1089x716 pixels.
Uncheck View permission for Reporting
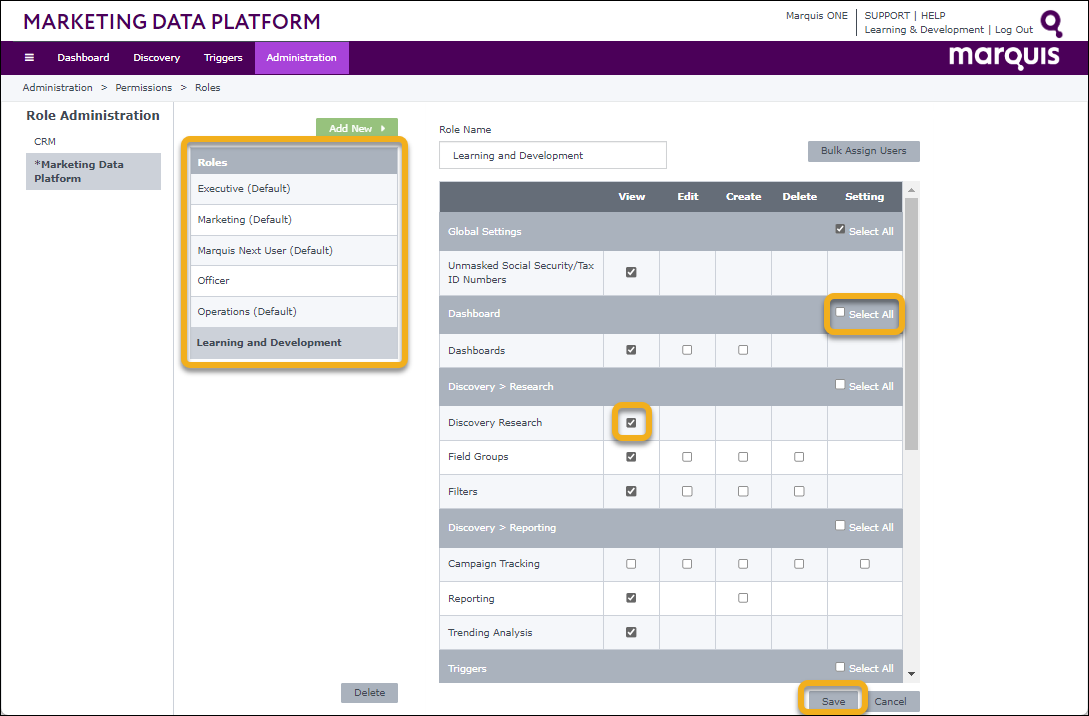tap(631, 598)
